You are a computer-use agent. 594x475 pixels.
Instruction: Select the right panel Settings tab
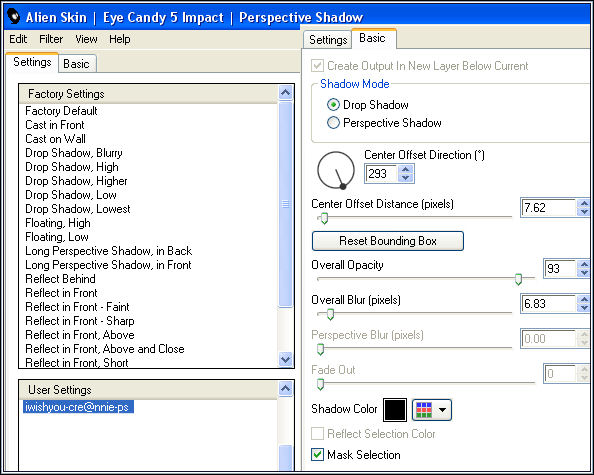coord(328,40)
